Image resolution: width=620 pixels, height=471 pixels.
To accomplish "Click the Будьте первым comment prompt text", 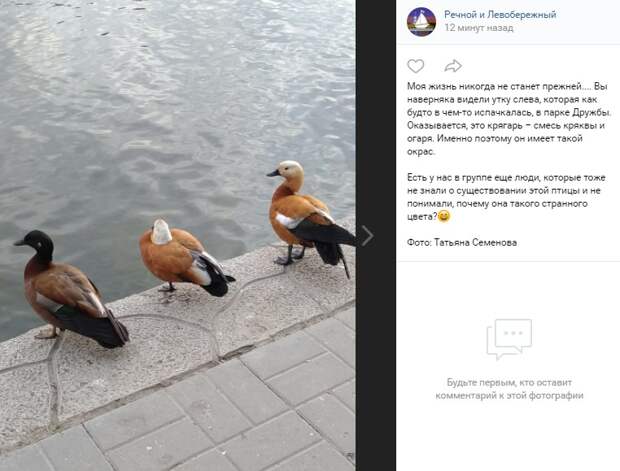I will [x=509, y=389].
